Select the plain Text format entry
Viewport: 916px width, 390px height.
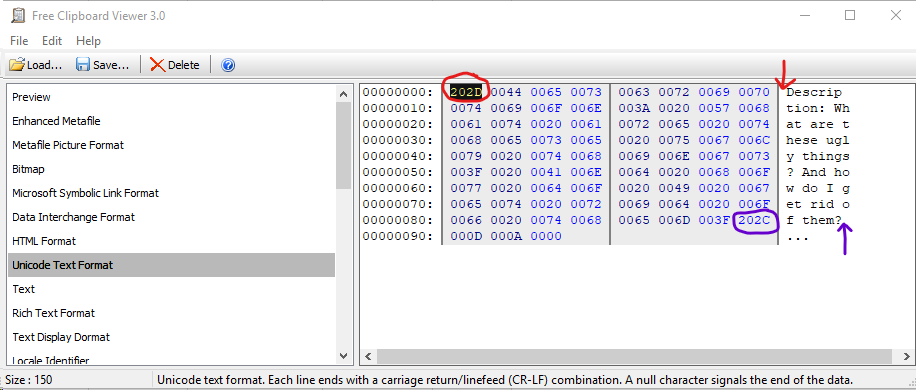pos(172,288)
